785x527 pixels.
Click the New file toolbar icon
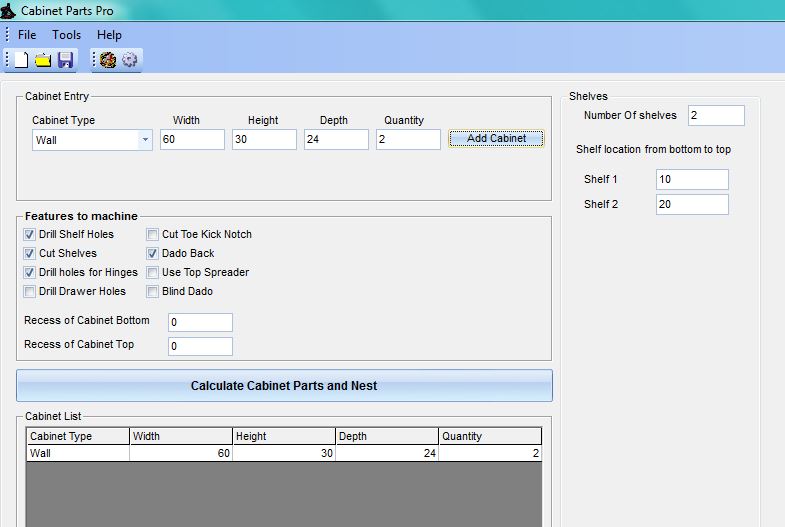(21, 60)
